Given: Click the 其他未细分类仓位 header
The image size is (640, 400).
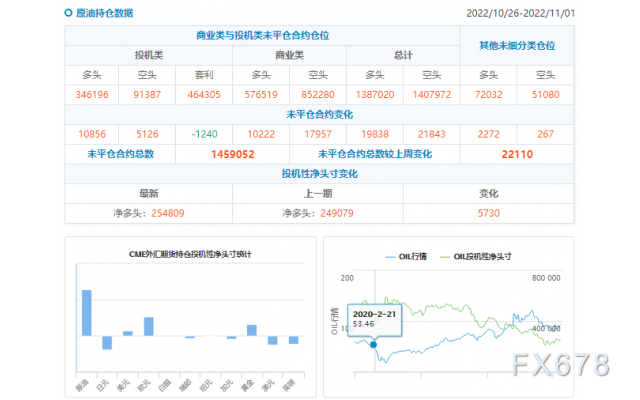Looking at the screenshot, I should point(517,45).
